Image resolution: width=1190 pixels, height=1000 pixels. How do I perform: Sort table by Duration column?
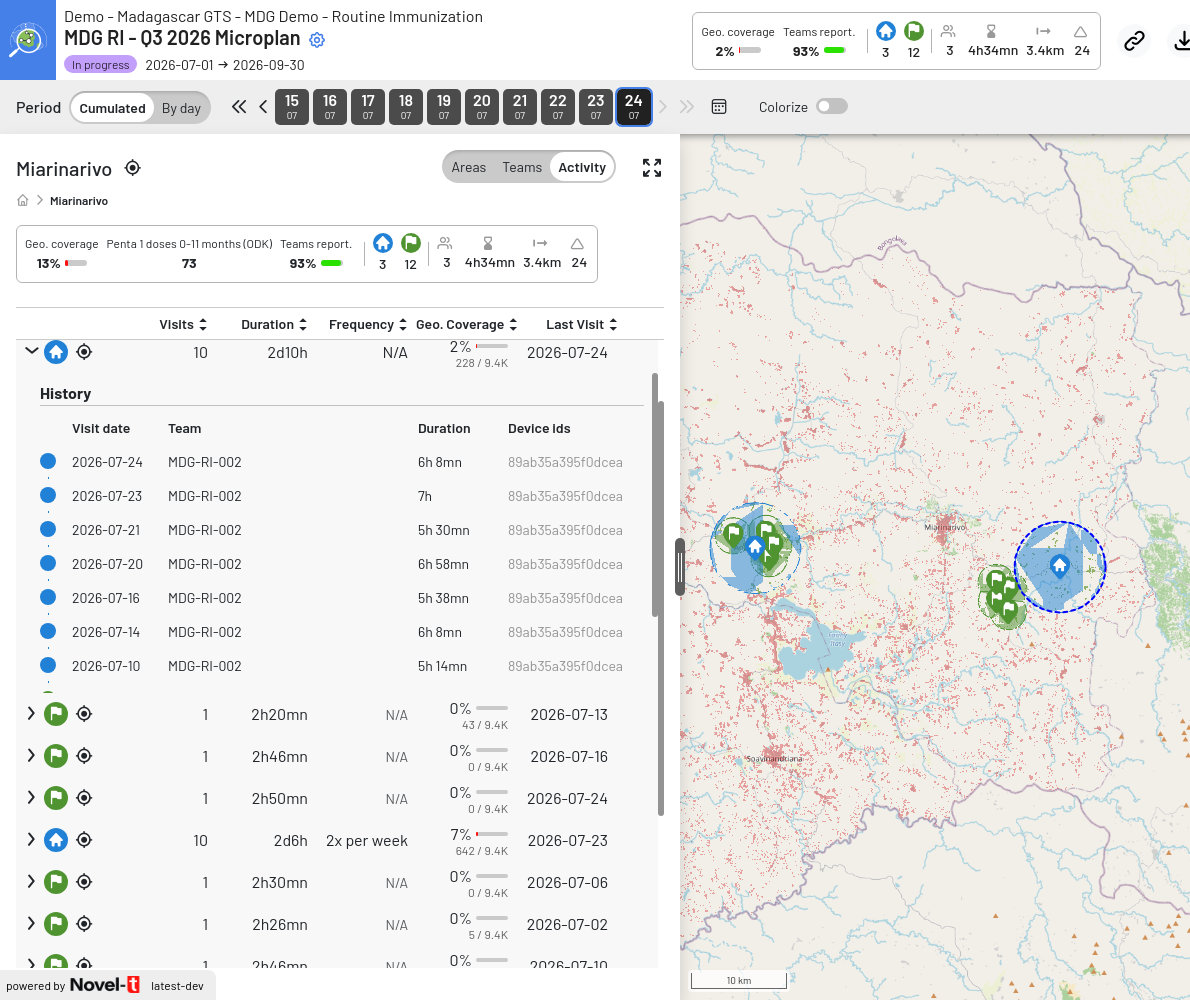pos(274,325)
